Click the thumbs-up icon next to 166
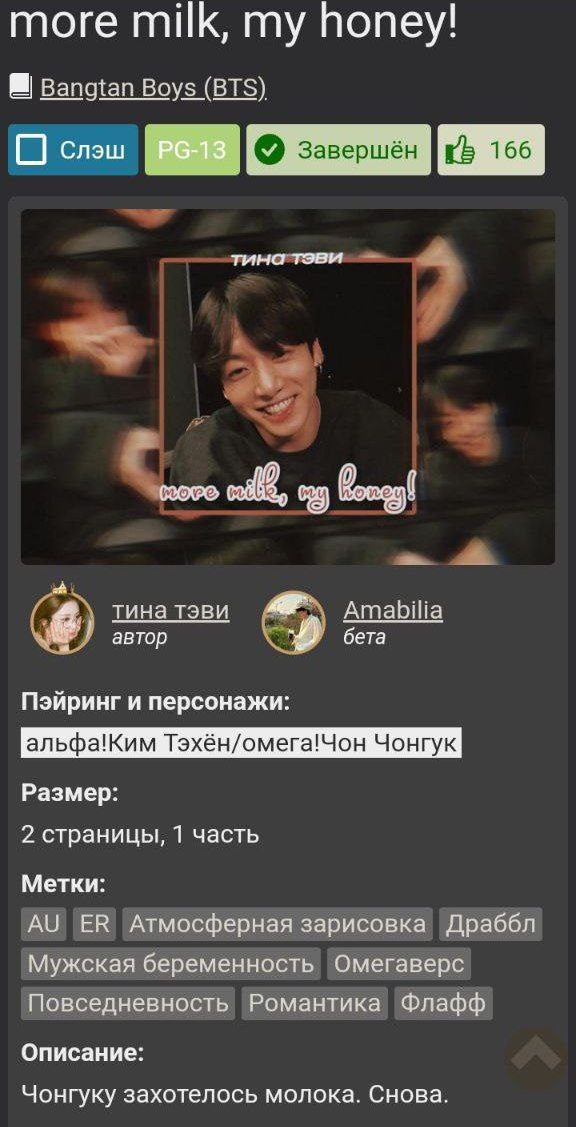Image resolution: width=576 pixels, height=1127 pixels. (460, 150)
